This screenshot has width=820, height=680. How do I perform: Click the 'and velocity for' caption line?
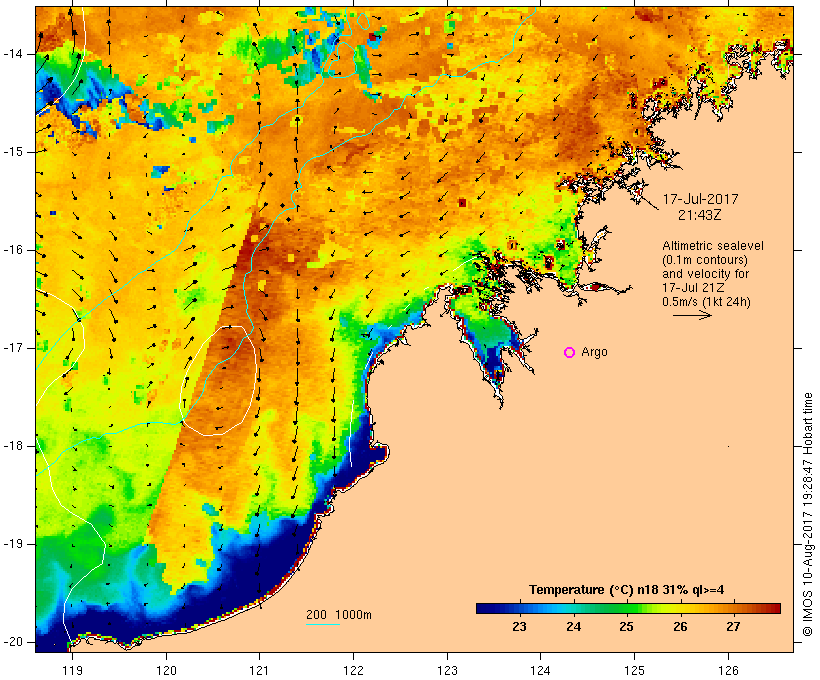point(705,274)
